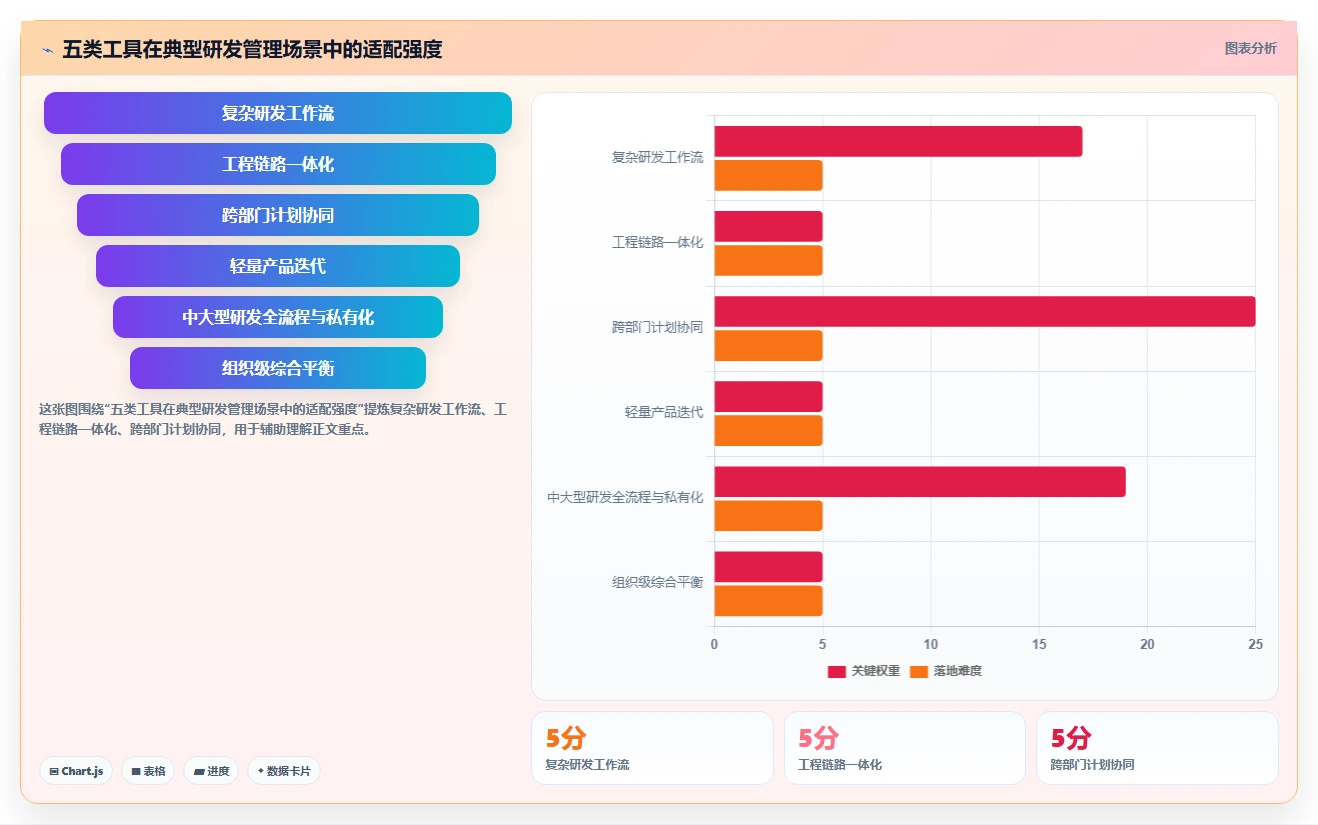Click the red 关键权重 bar for 工程链路一体化
The image size is (1318, 825).
tap(768, 226)
